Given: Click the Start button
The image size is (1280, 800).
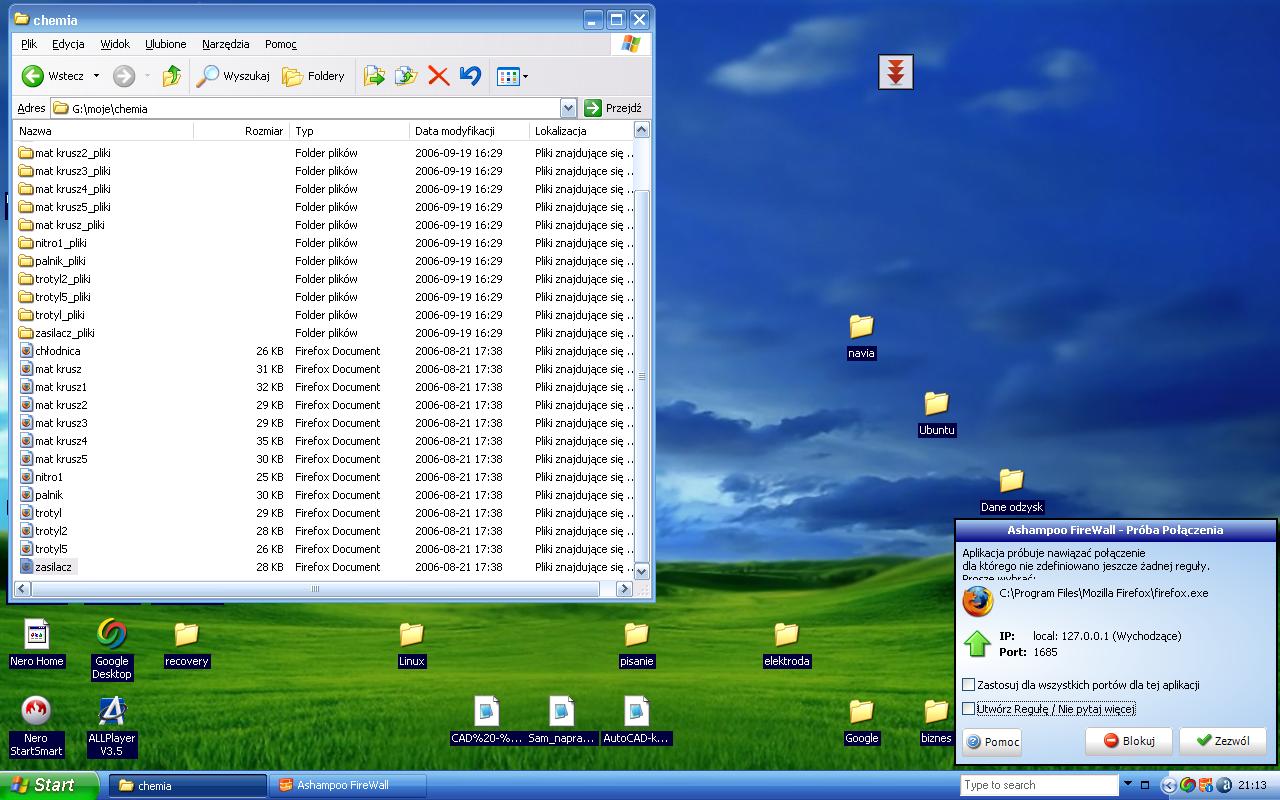Looking at the screenshot, I should [x=49, y=785].
